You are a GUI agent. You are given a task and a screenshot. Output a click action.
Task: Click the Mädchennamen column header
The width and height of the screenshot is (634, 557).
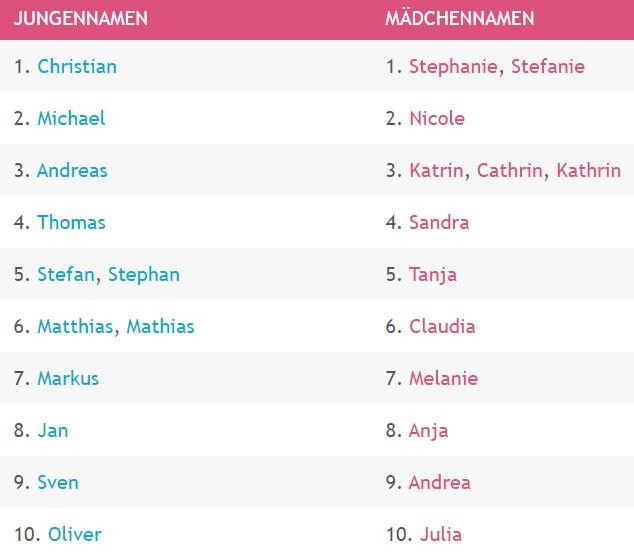(x=459, y=19)
